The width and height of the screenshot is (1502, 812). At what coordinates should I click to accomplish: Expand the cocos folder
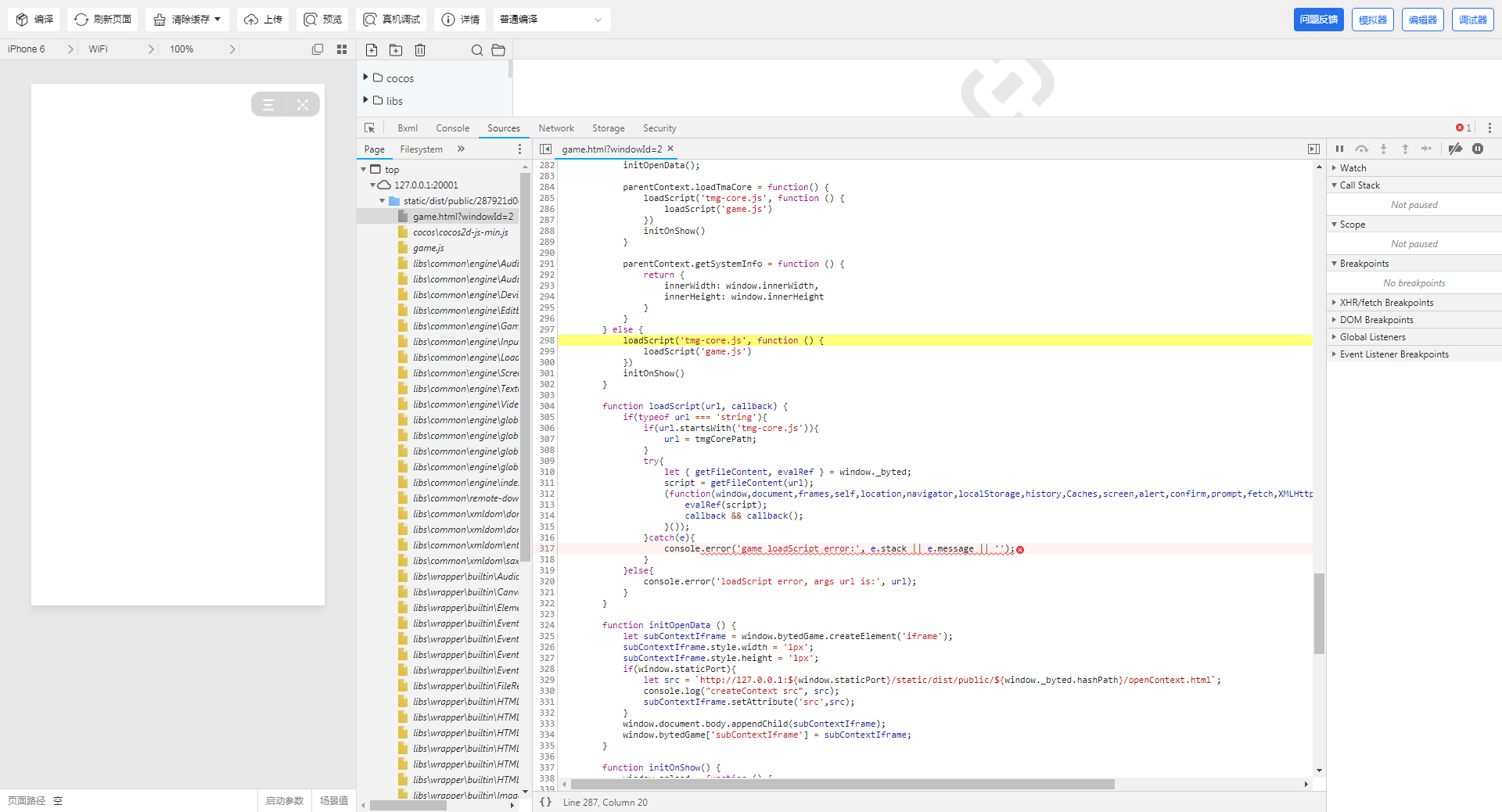pyautogui.click(x=400, y=78)
